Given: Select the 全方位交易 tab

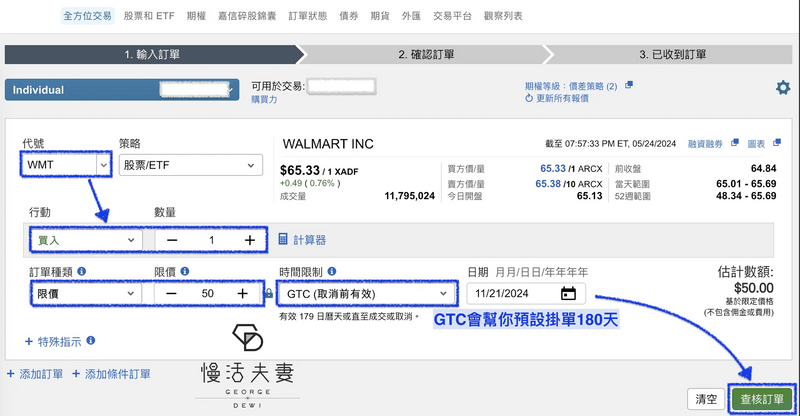Looking at the screenshot, I should pos(87,16).
